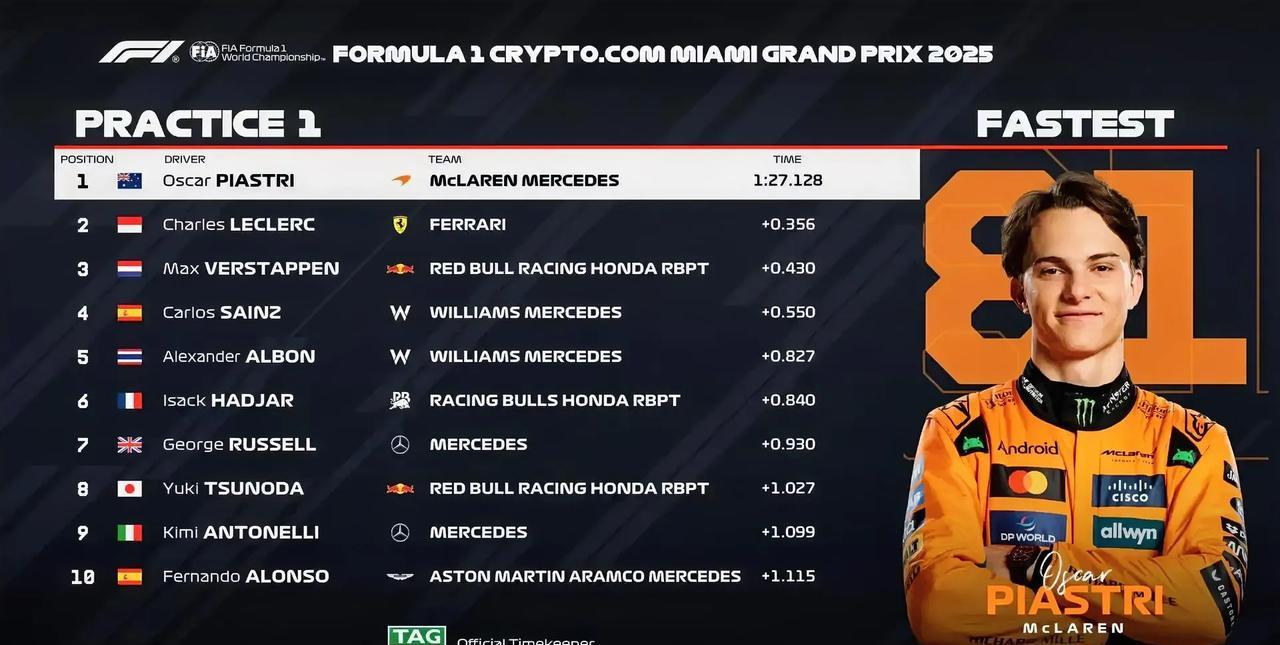Click the Williams logo in Sainz's row
This screenshot has width=1280, height=645.
[400, 312]
